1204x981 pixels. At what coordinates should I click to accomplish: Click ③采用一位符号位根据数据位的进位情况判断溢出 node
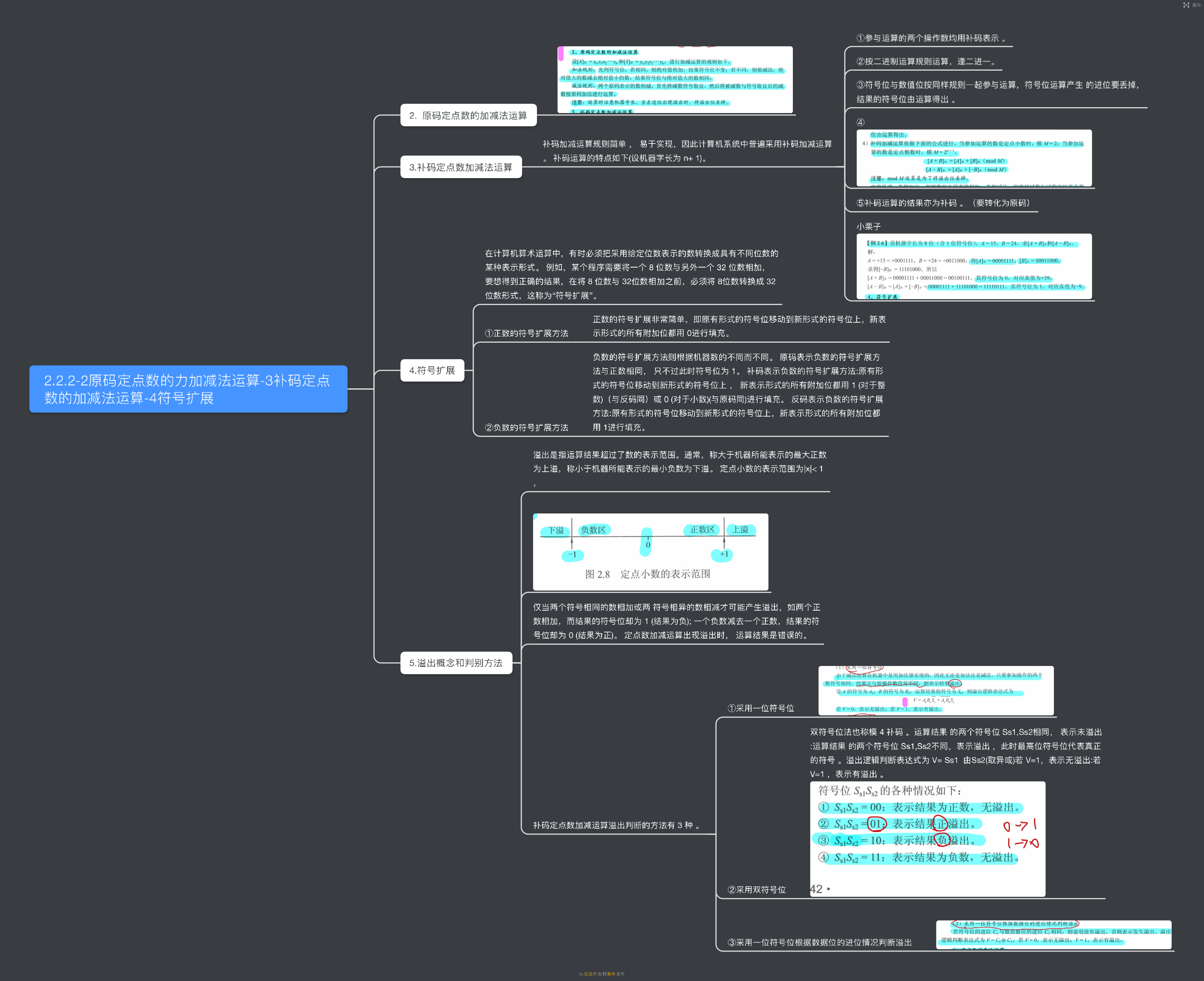tap(819, 942)
